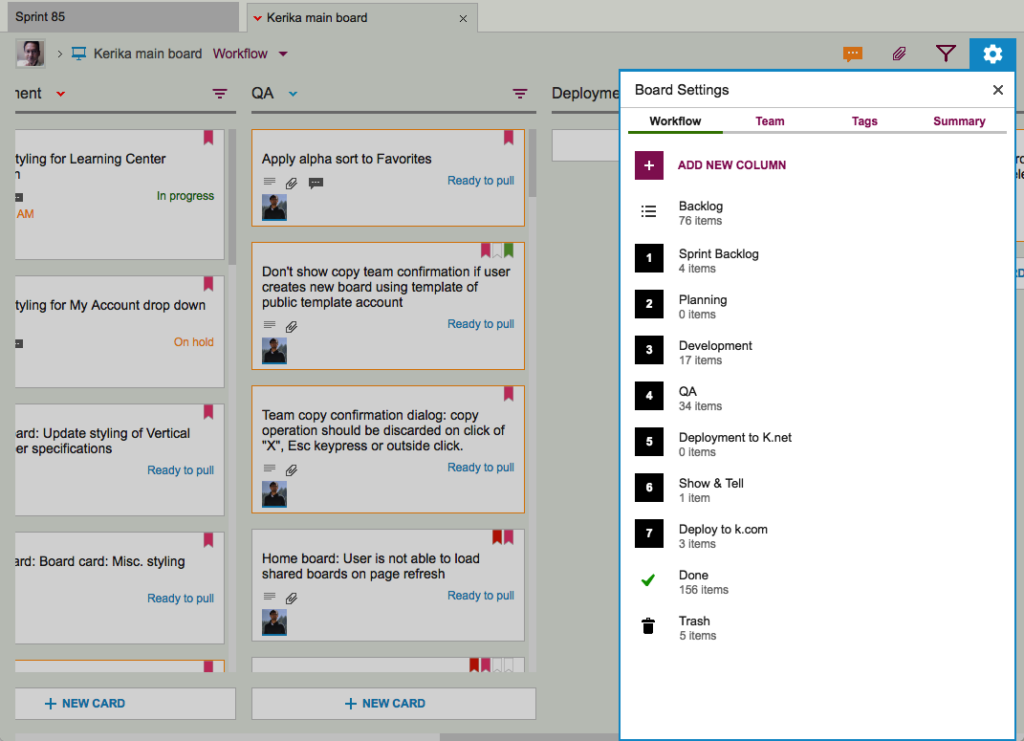Viewport: 1024px width, 741px height.
Task: Click NEW CARD button under QA column
Action: tap(393, 703)
